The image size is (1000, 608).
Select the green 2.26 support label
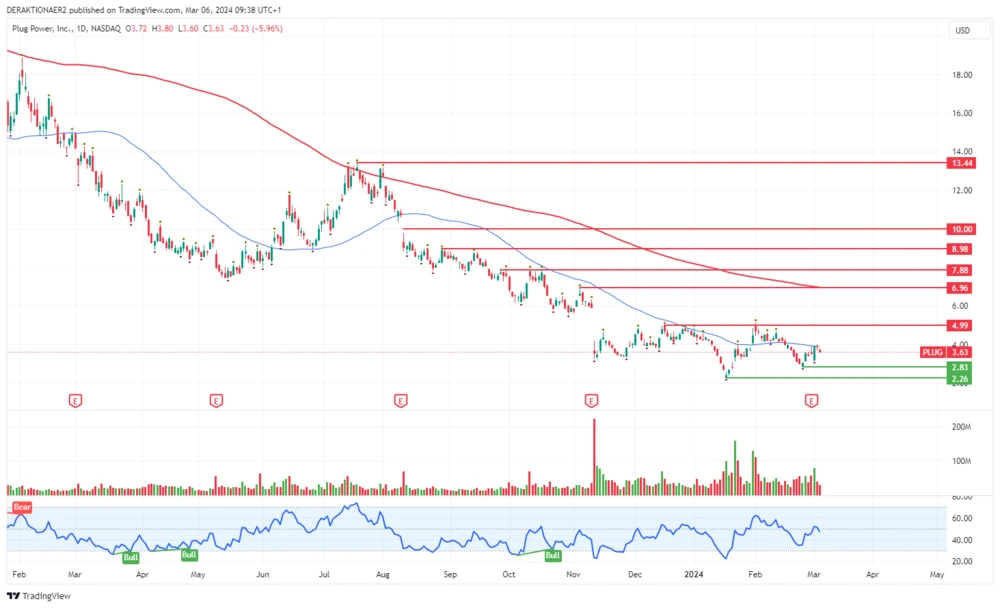point(960,379)
